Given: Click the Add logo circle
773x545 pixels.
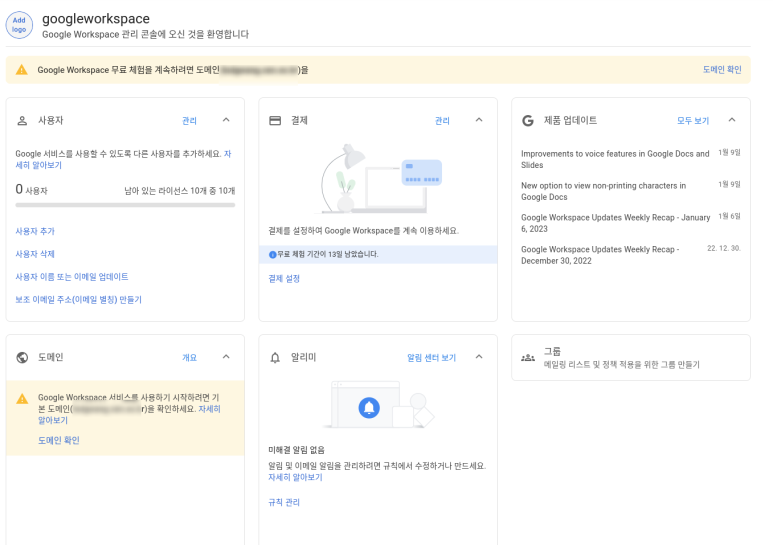Looking at the screenshot, I should (x=19, y=25).
